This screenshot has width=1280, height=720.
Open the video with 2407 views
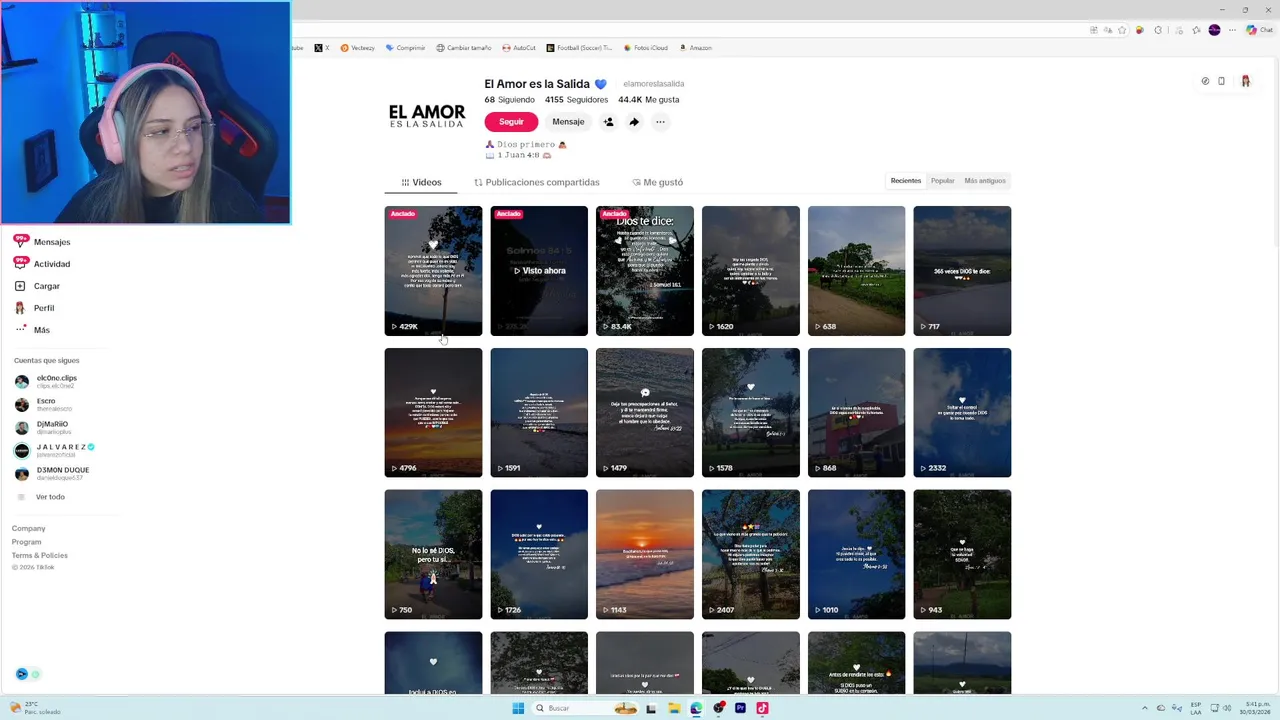751,555
